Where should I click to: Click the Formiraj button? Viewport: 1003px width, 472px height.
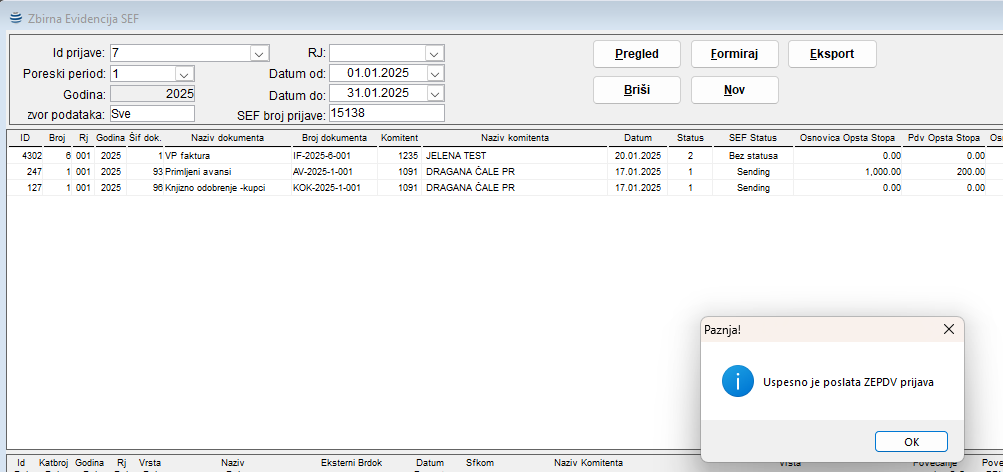pos(735,54)
